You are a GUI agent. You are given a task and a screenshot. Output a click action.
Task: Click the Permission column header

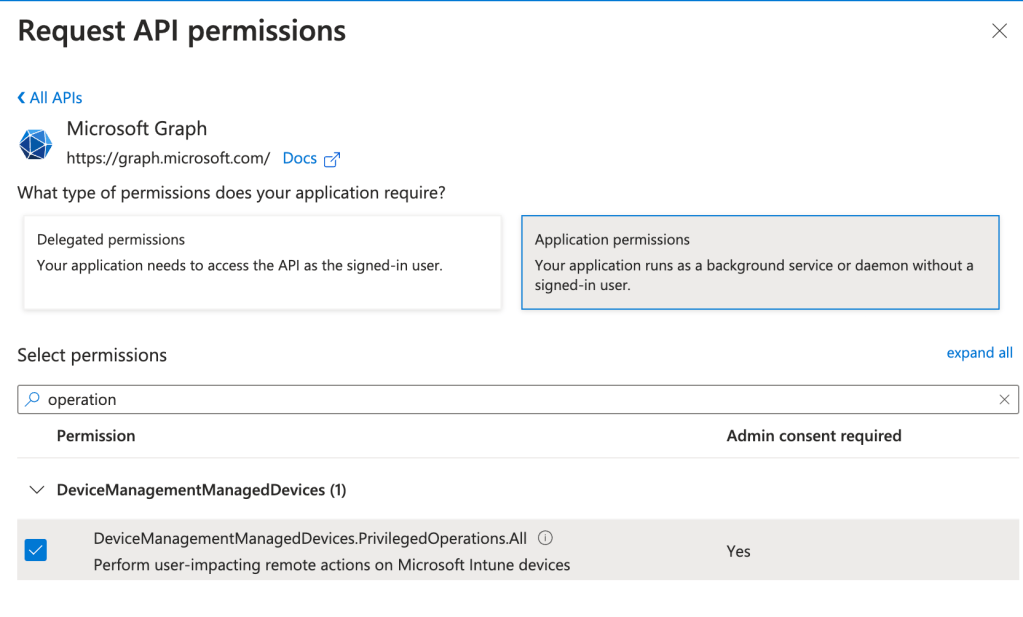(x=96, y=436)
